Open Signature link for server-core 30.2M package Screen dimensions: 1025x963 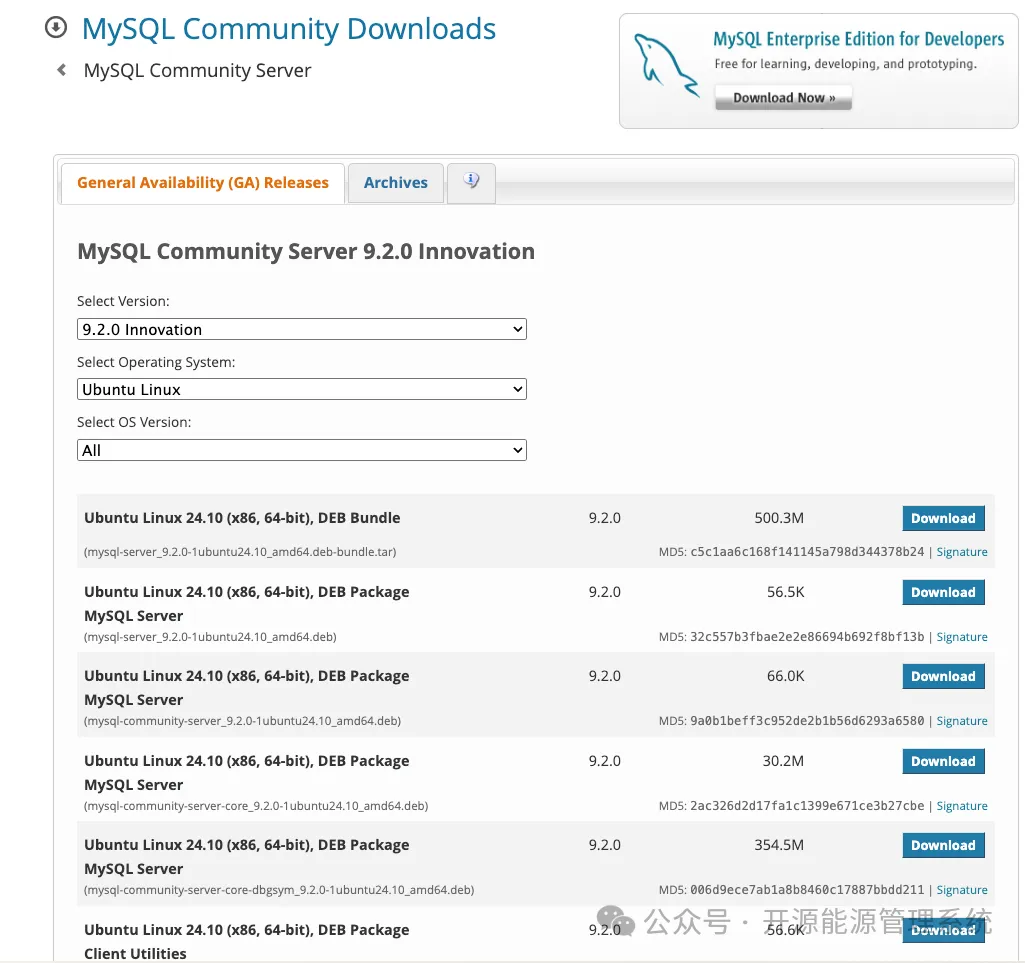pos(962,805)
